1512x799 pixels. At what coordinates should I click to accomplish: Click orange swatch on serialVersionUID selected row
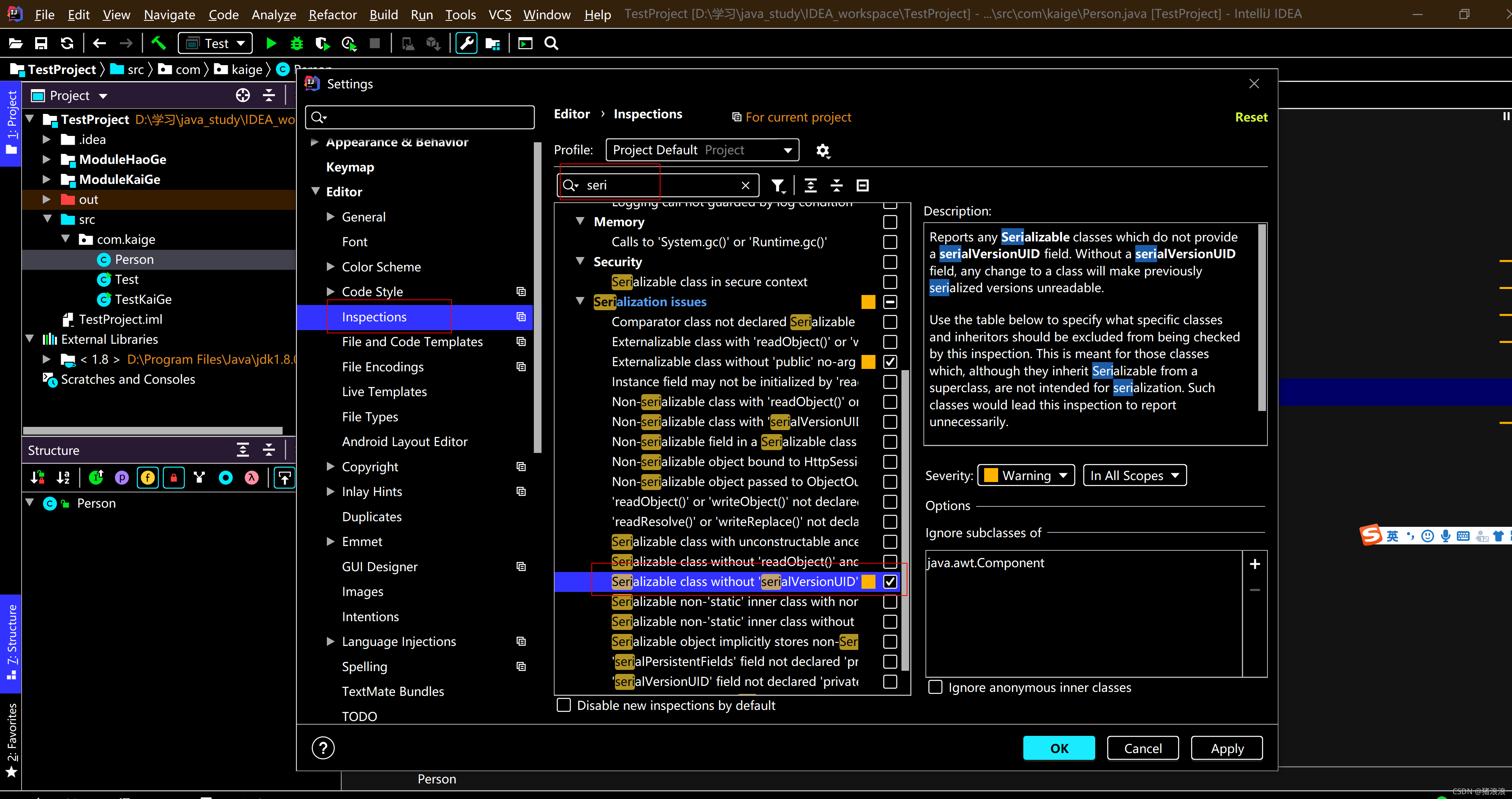pos(869,582)
